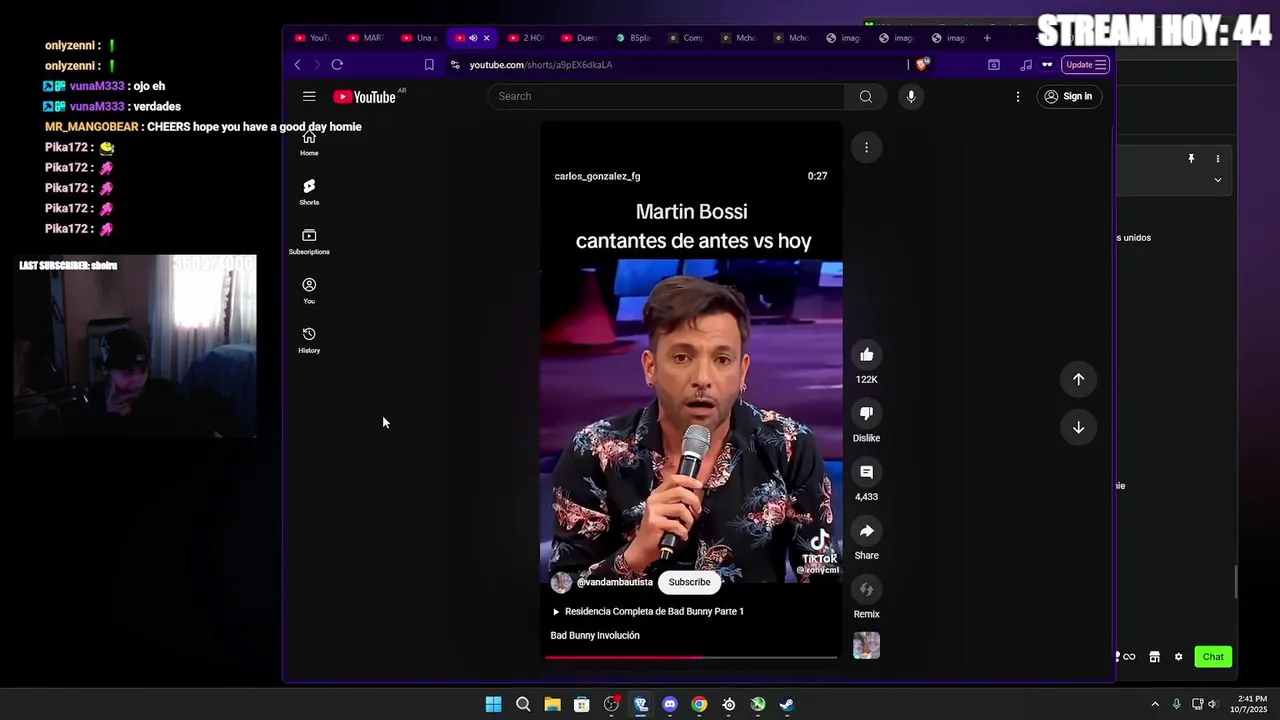Click the Brave Shields lion icon
Image resolution: width=1280 pixels, height=720 pixels.
(x=923, y=64)
